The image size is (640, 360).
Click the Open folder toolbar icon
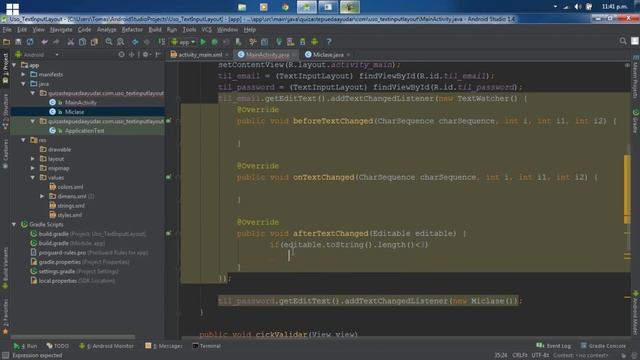point(6,42)
